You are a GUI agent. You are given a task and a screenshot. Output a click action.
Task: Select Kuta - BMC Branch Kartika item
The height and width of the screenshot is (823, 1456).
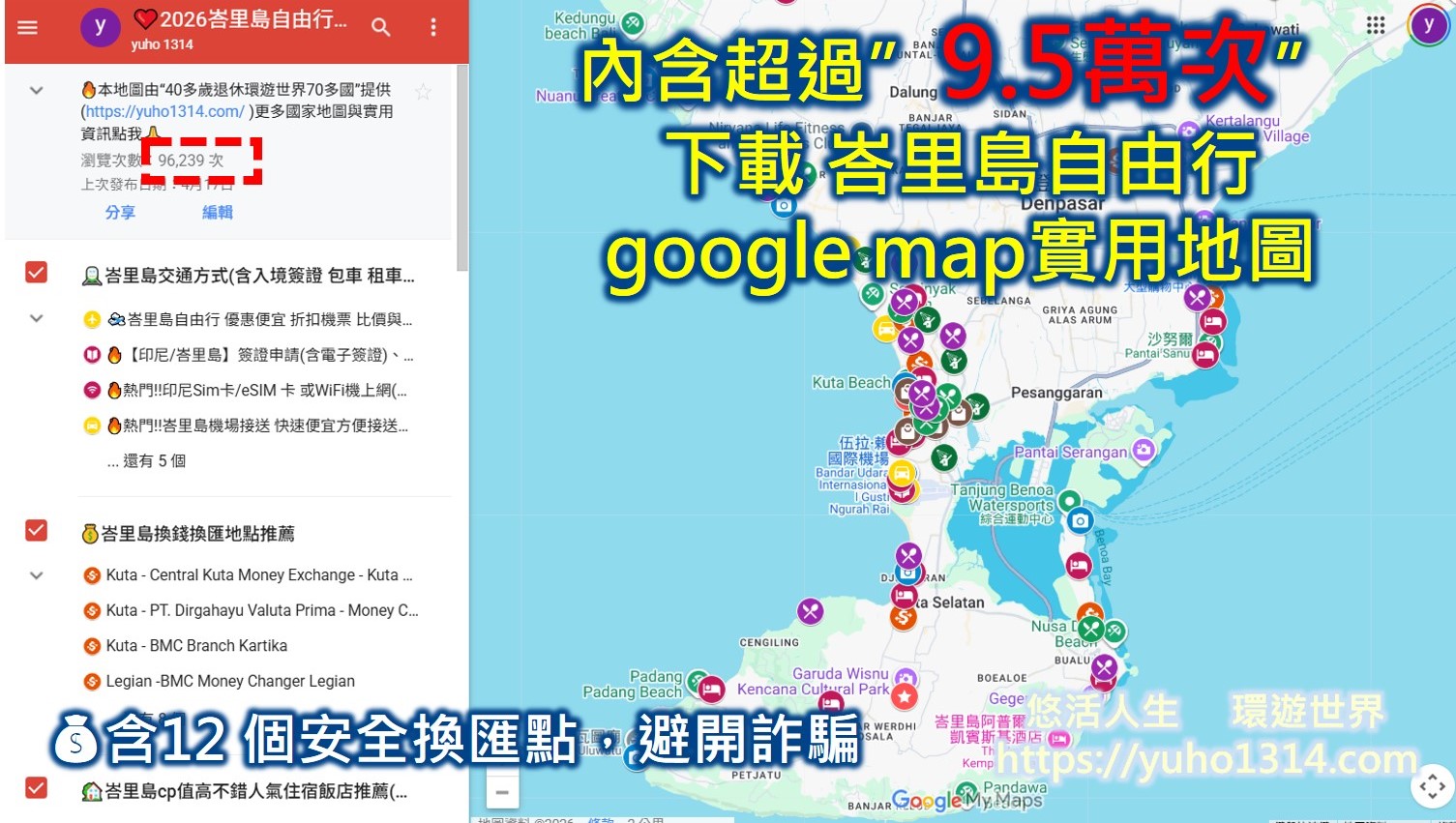click(x=186, y=646)
